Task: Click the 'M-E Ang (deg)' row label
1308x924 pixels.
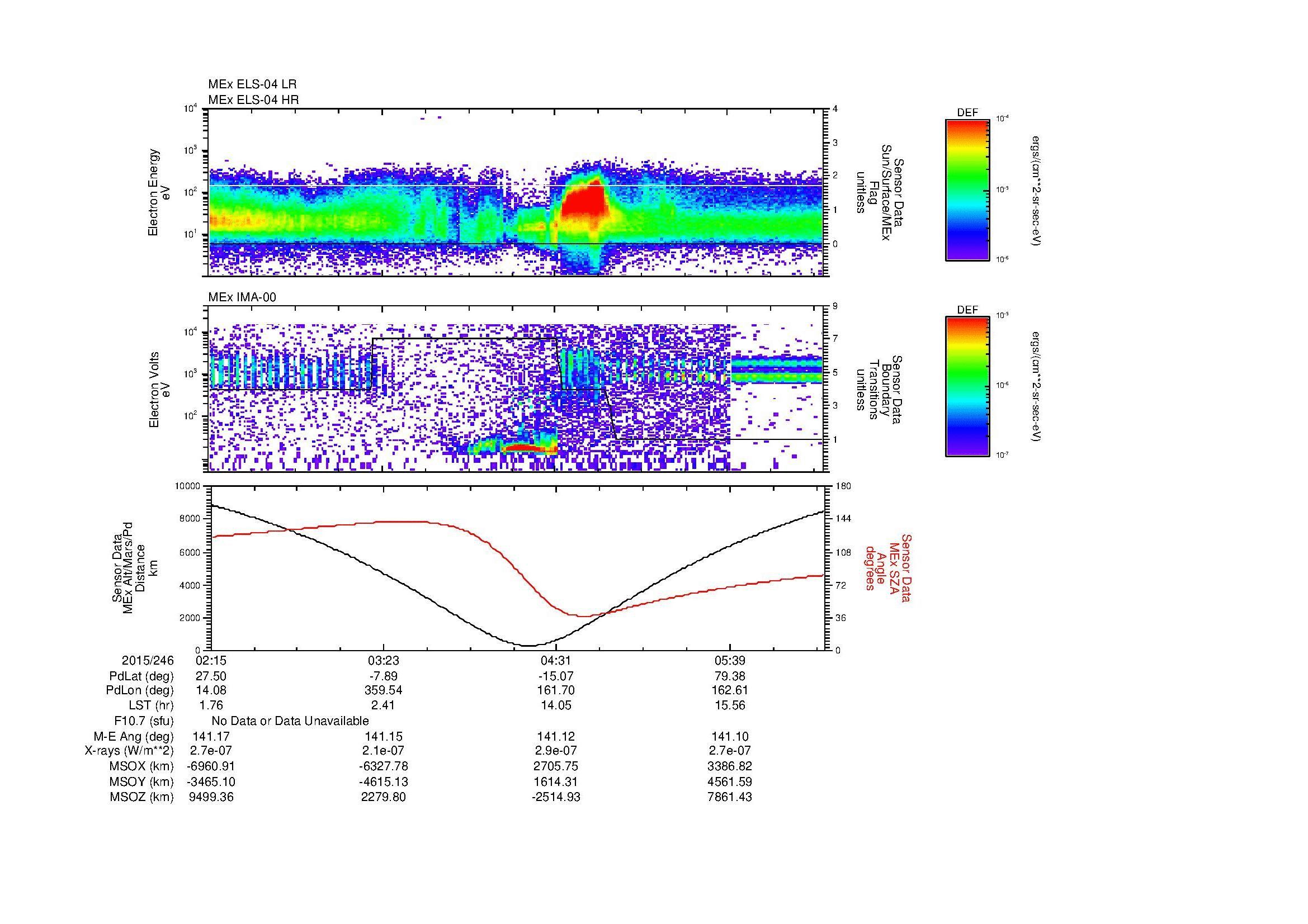Action: click(x=135, y=736)
